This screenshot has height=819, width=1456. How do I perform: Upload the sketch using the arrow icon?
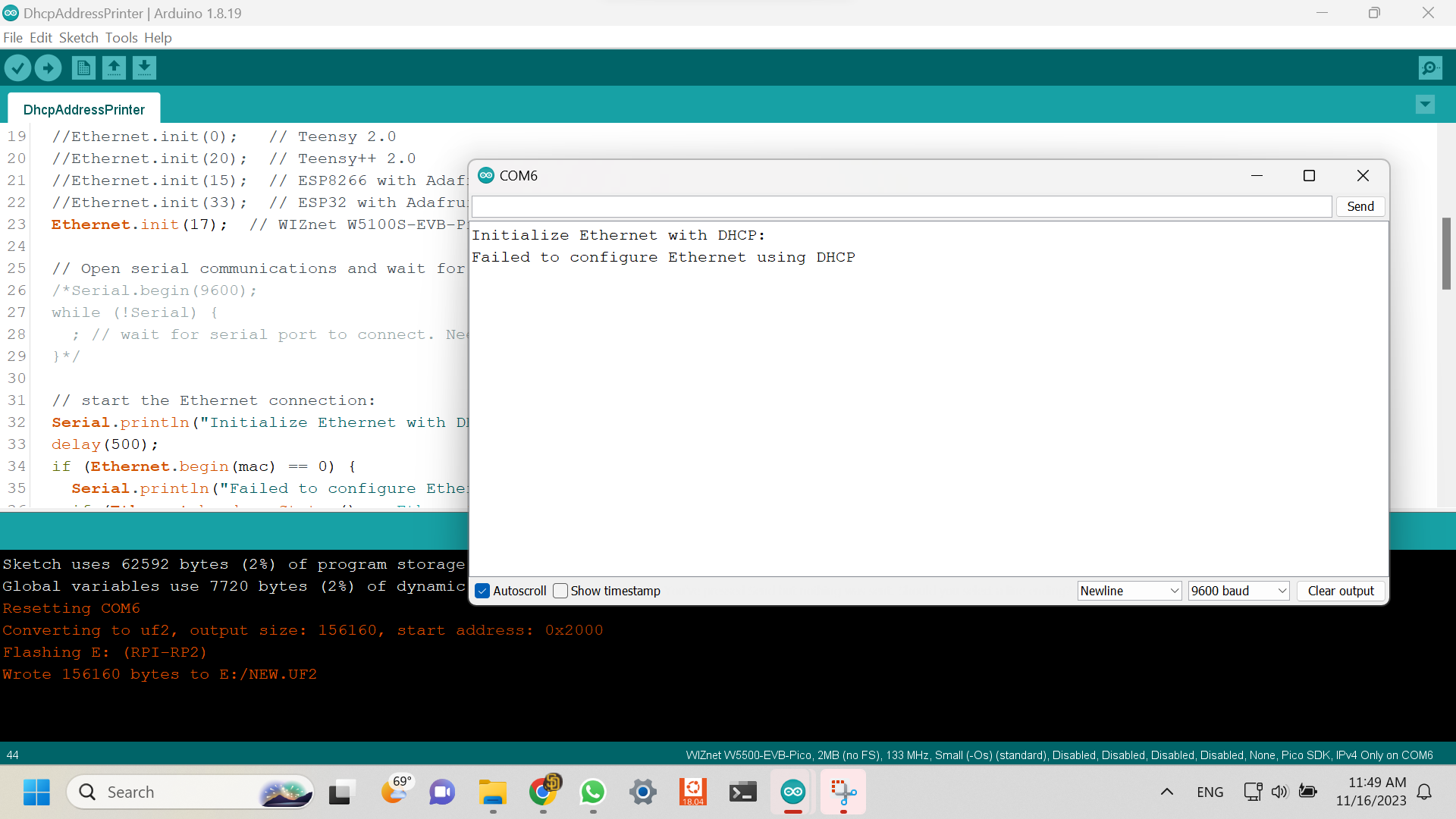pos(48,67)
